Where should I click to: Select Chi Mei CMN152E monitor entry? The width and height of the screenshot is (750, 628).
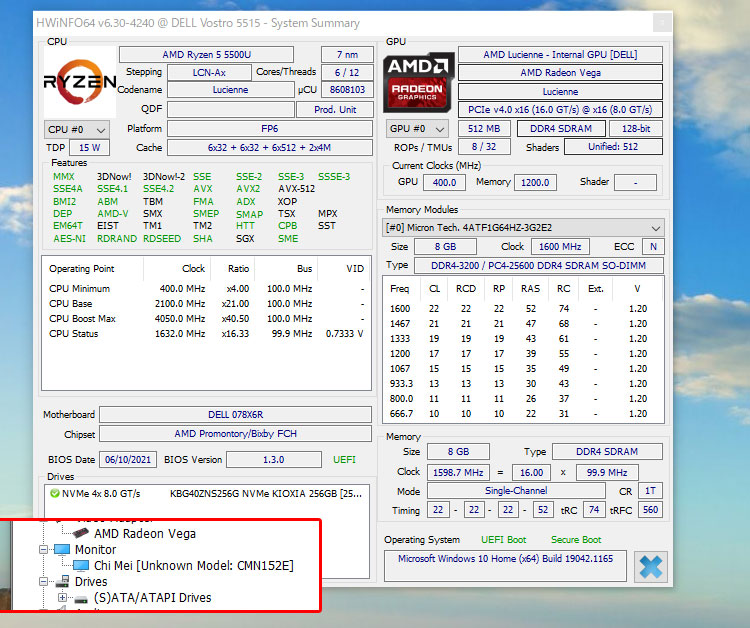pos(194,565)
